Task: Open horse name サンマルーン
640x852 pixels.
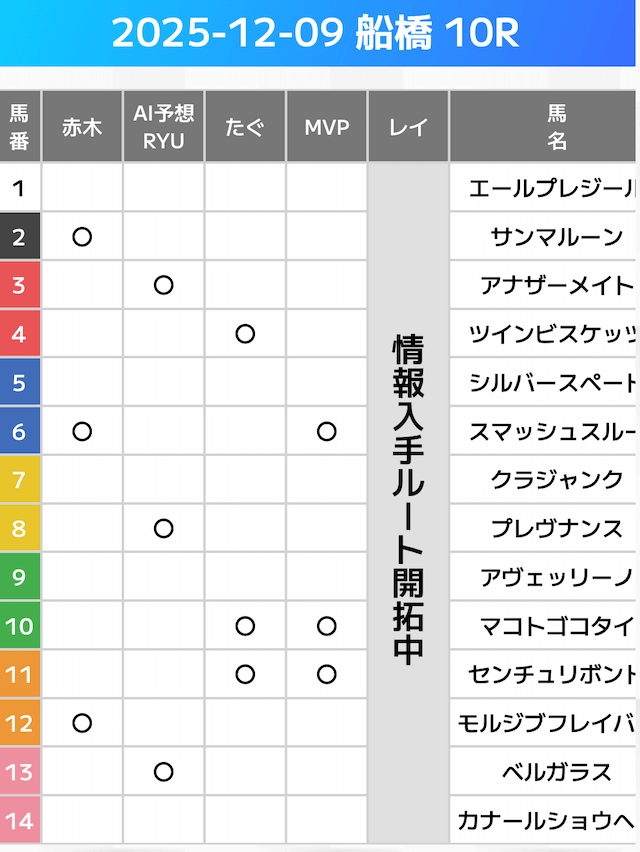Action: (x=556, y=237)
